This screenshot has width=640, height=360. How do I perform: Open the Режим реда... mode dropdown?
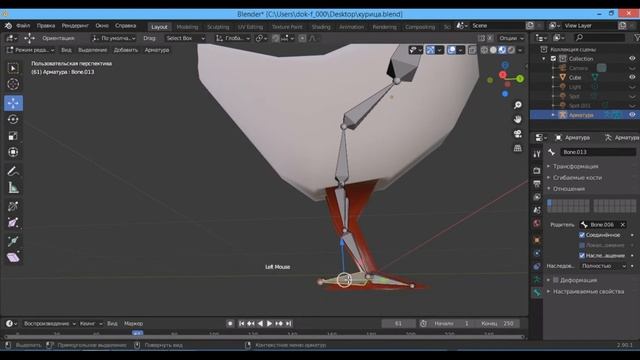tap(31, 50)
